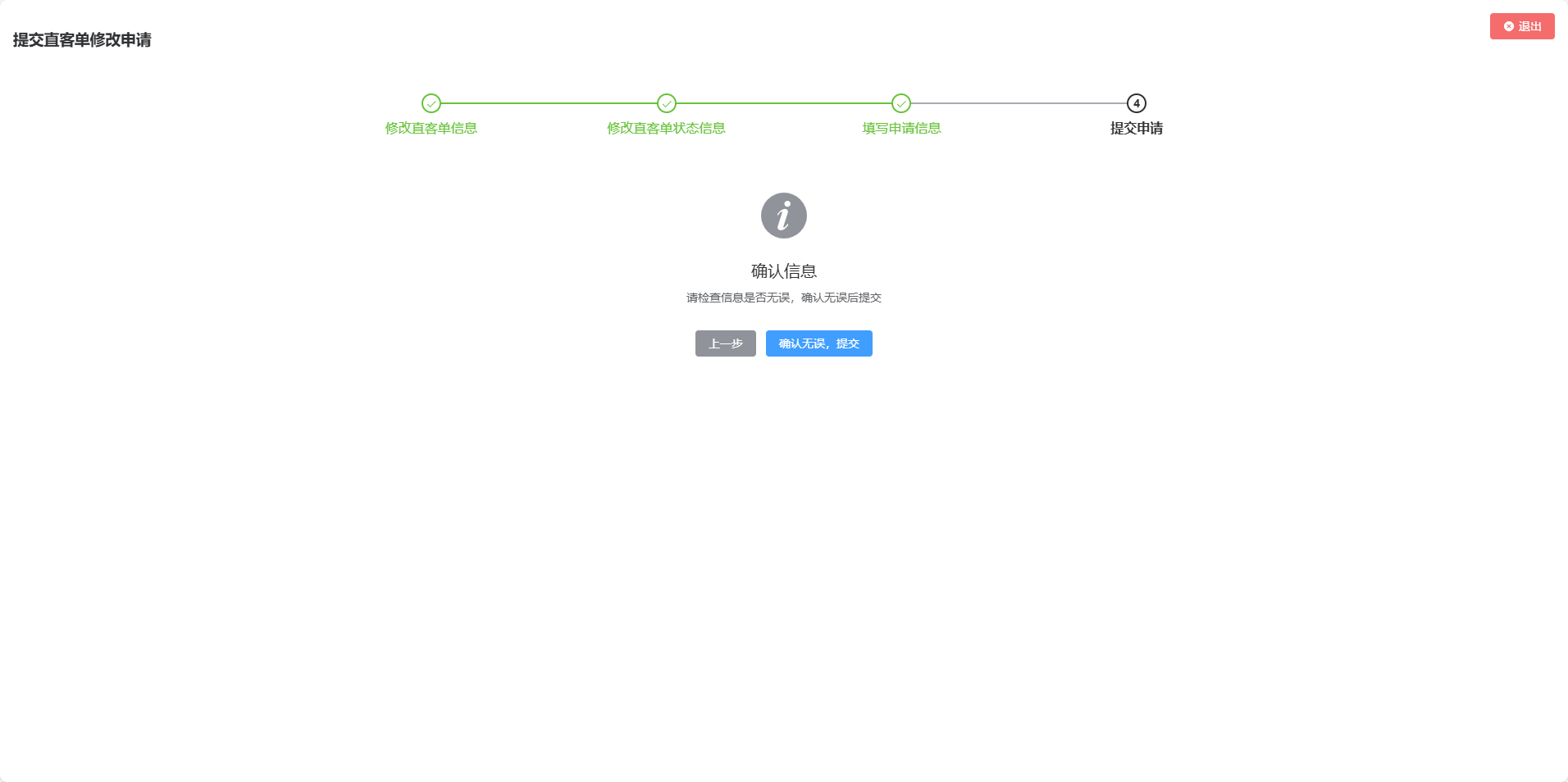This screenshot has width=1568, height=782.
Task: Submit with the 确认无误，提交 button
Action: [818, 343]
